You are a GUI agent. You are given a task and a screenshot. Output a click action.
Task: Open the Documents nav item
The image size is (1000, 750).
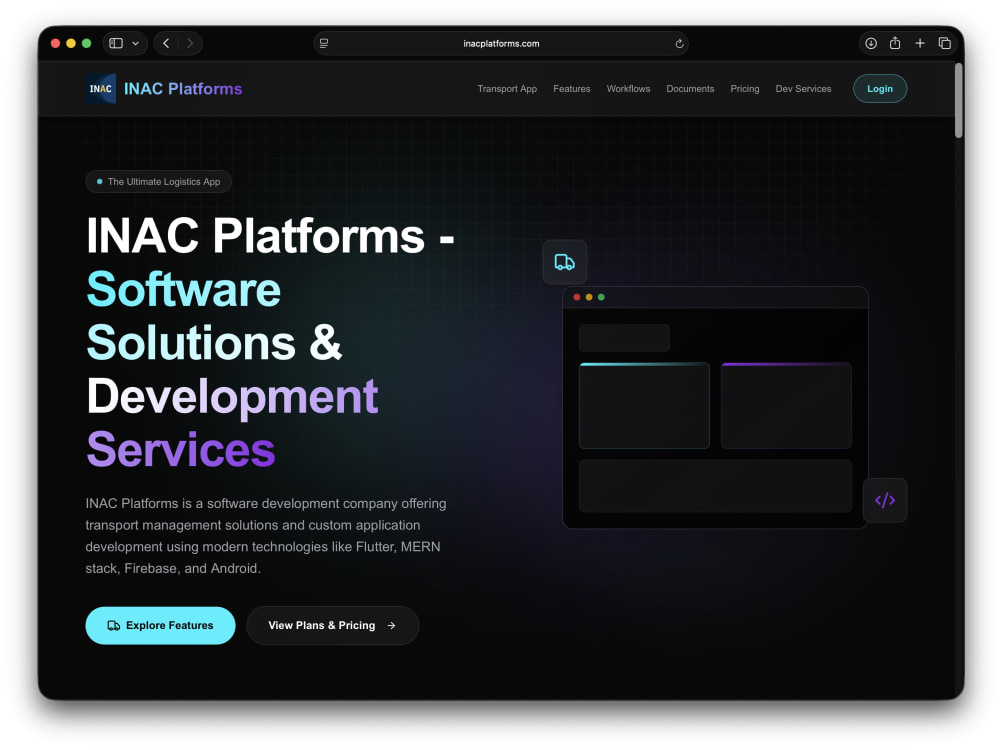pos(690,89)
